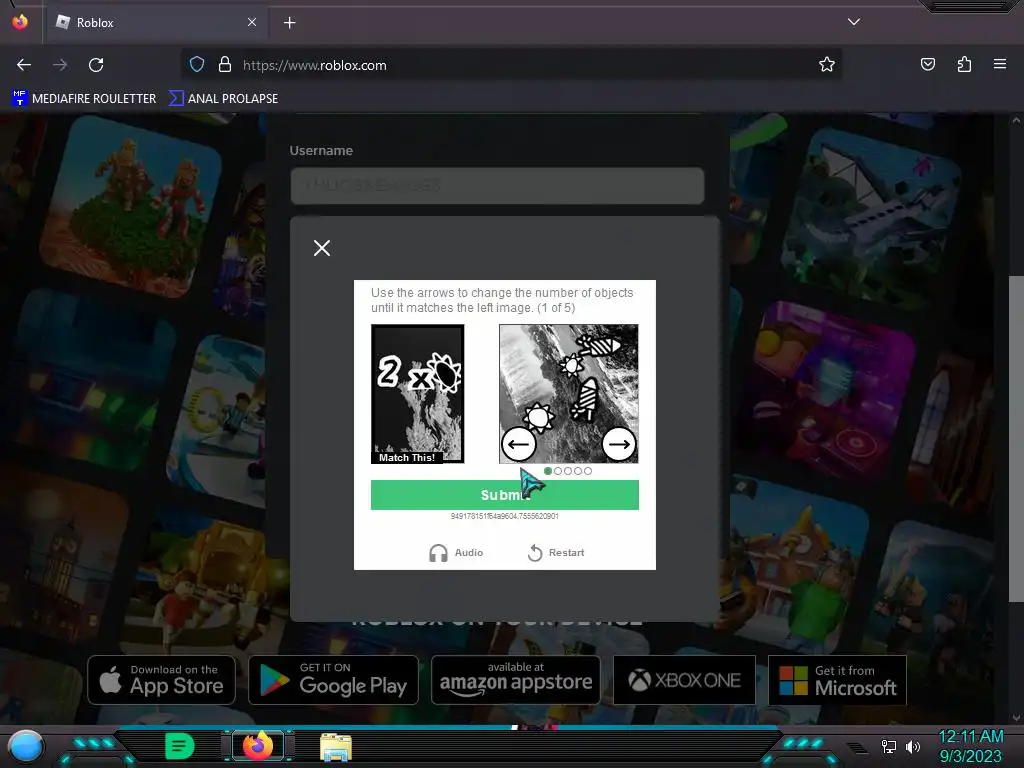Screen dimensions: 1024x768
Task: Open Download on the App Store badge
Action: coord(161,680)
